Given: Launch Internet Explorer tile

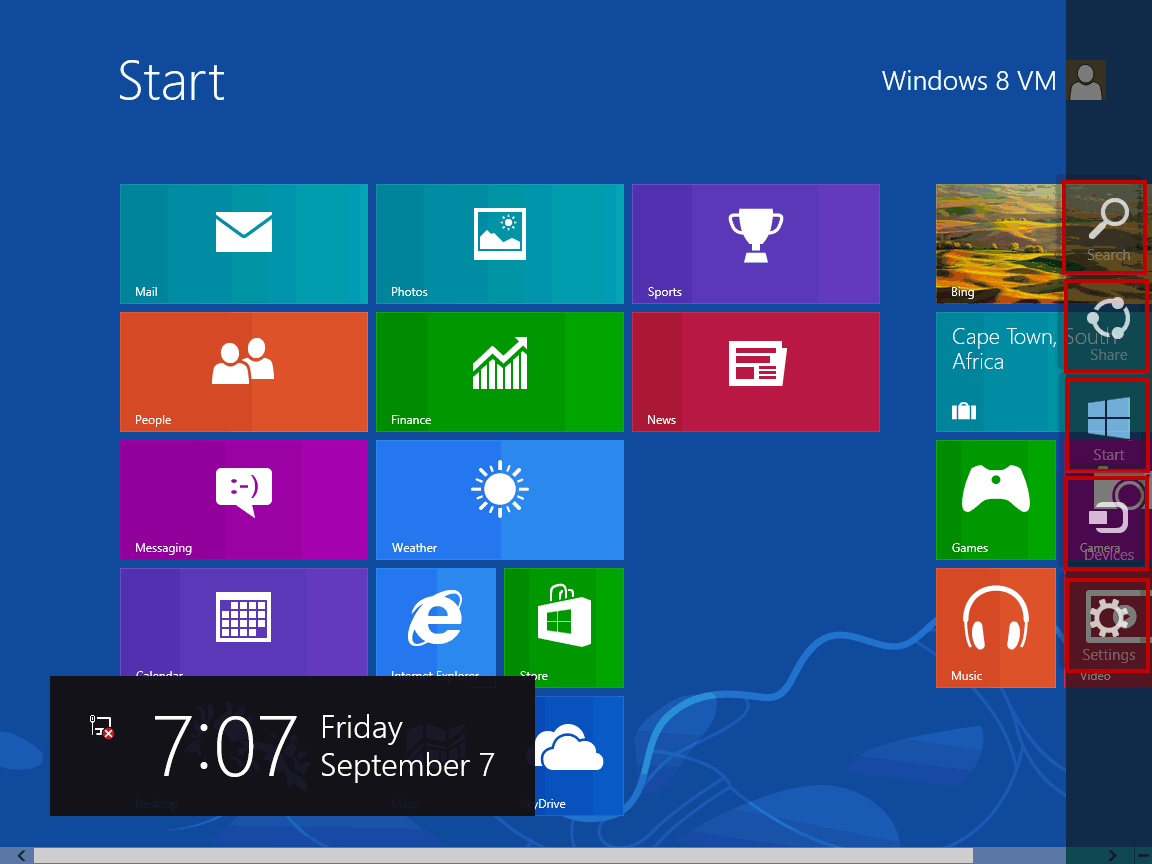Looking at the screenshot, I should coord(436,622).
